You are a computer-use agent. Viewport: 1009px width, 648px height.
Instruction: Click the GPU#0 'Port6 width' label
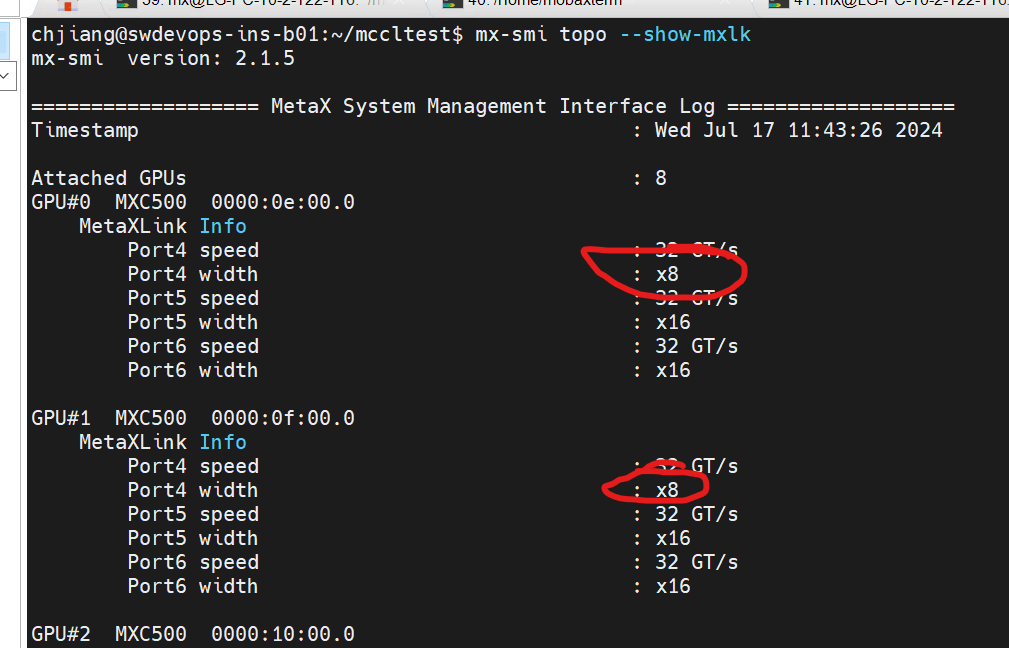coord(193,371)
